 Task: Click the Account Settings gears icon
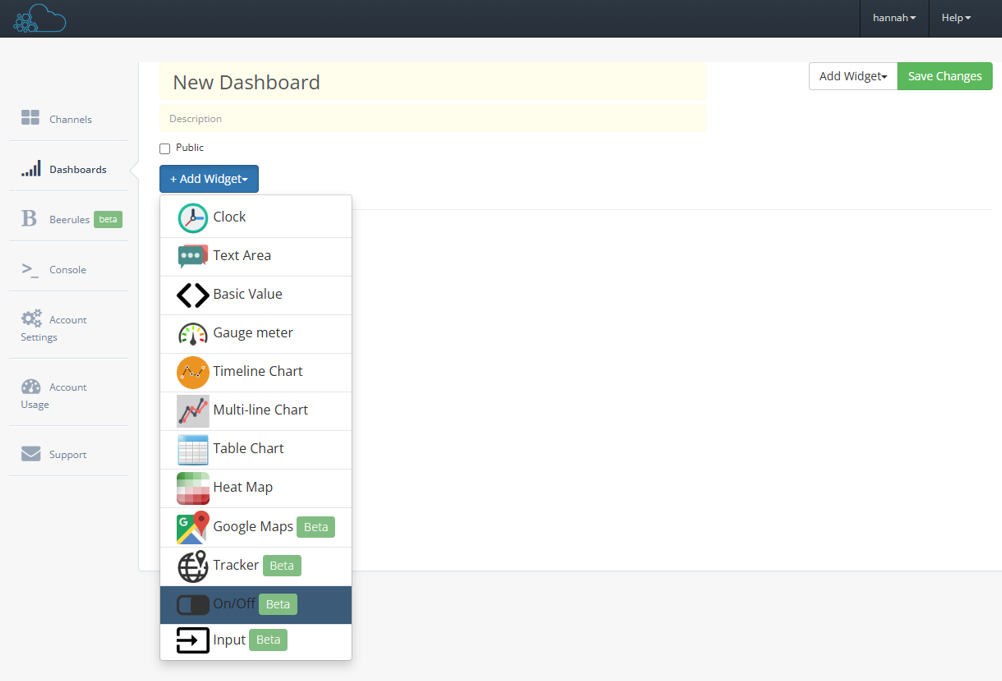click(31, 318)
